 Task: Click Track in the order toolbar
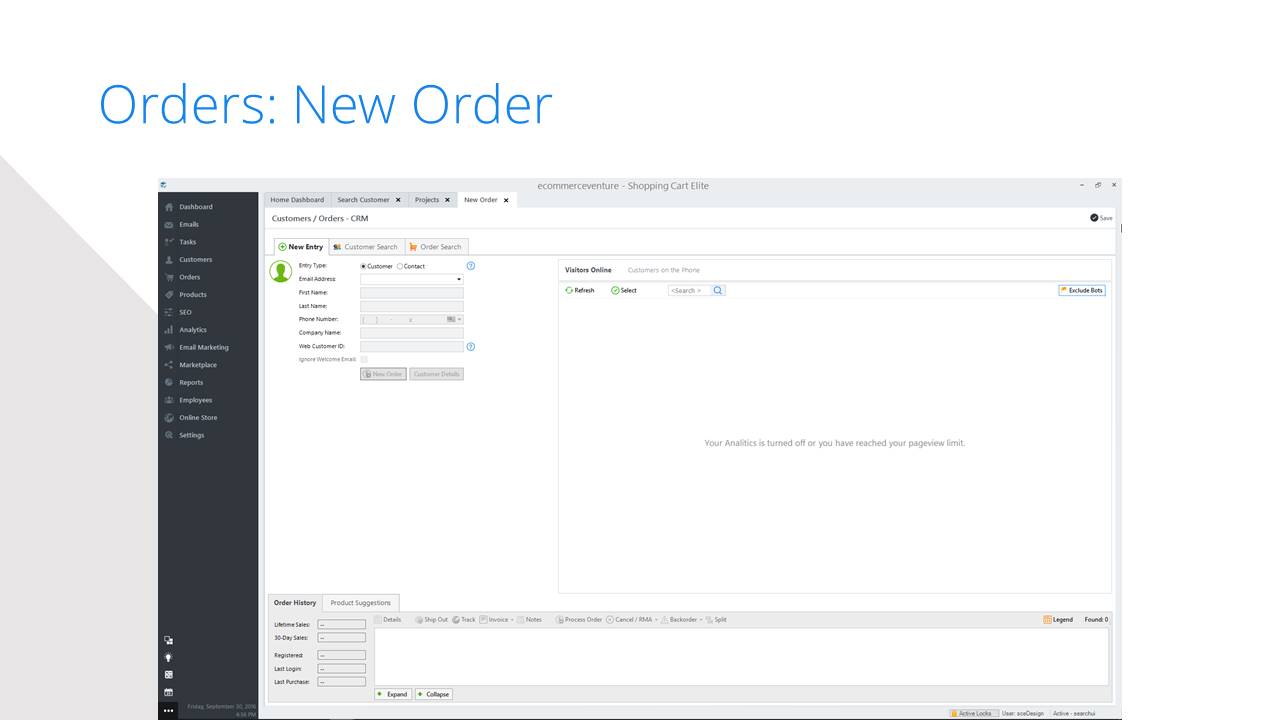(464, 620)
